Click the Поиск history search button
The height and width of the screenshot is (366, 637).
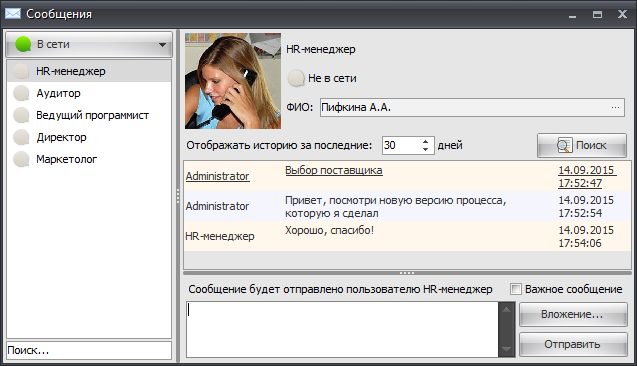(582, 145)
